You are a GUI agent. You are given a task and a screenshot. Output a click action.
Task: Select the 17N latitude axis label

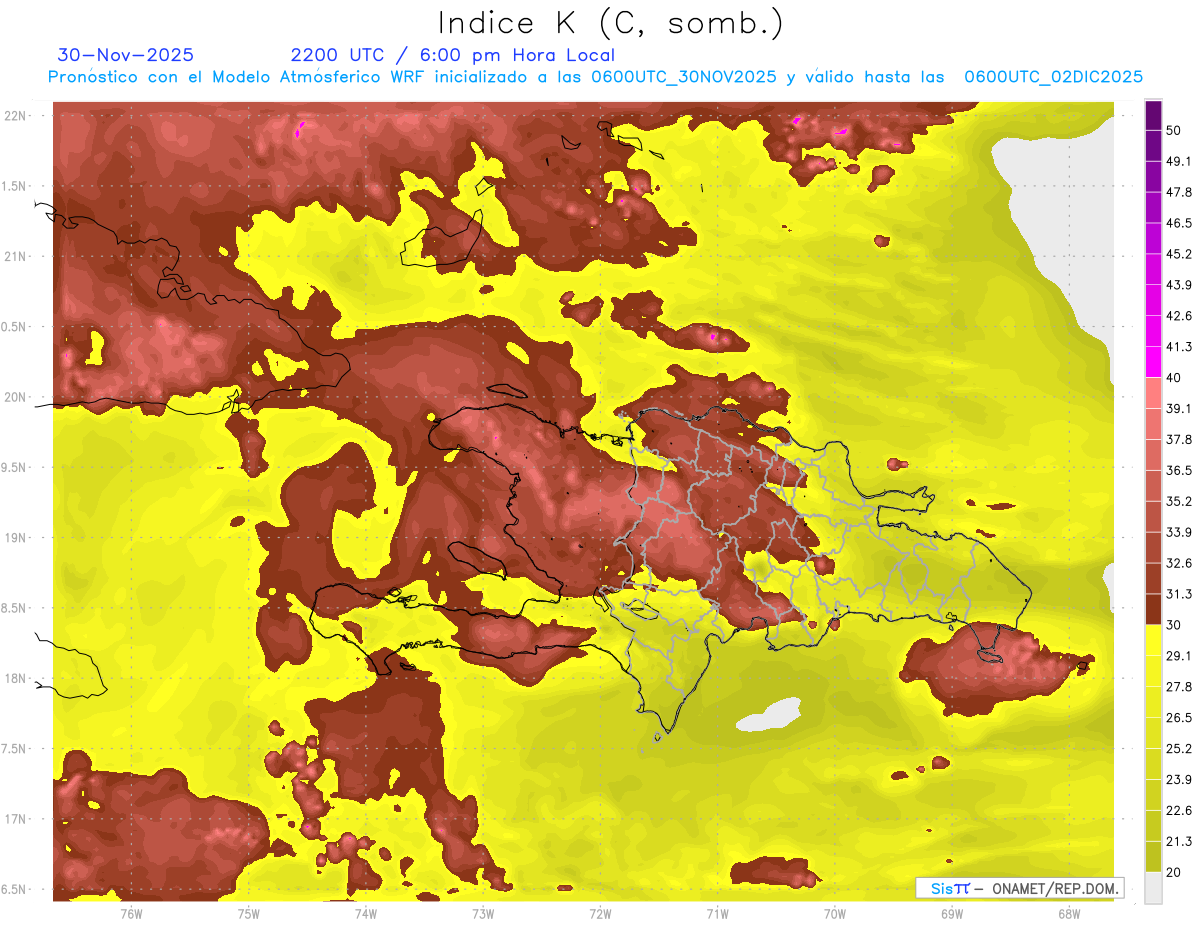tap(15, 819)
